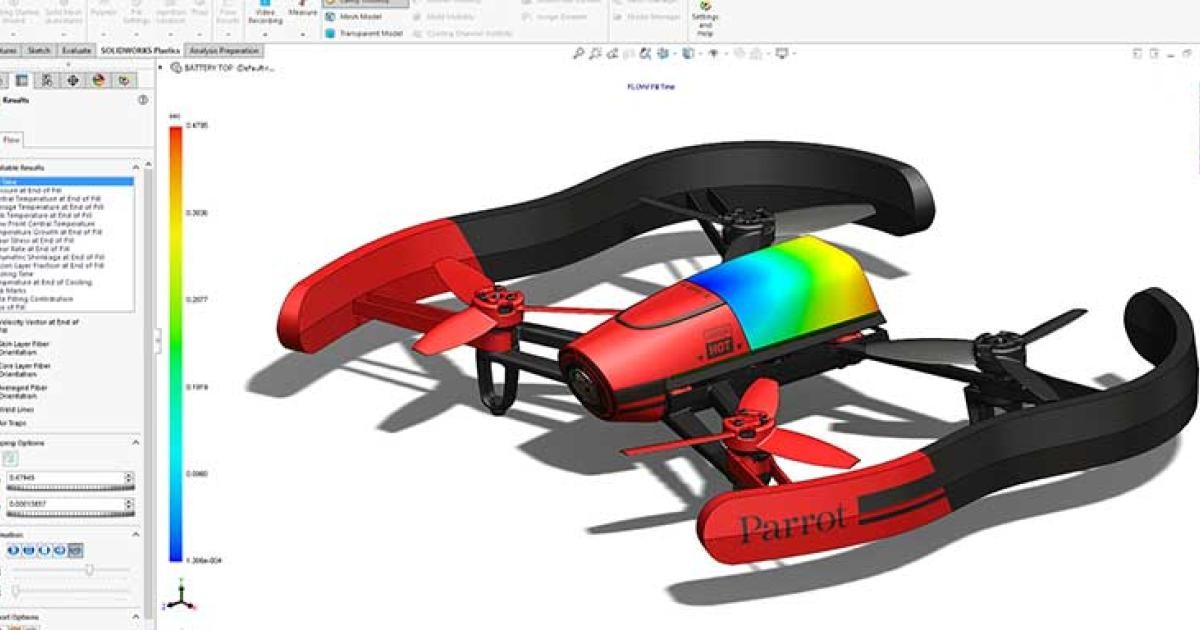Click the help icon in Results panel

pos(143,100)
